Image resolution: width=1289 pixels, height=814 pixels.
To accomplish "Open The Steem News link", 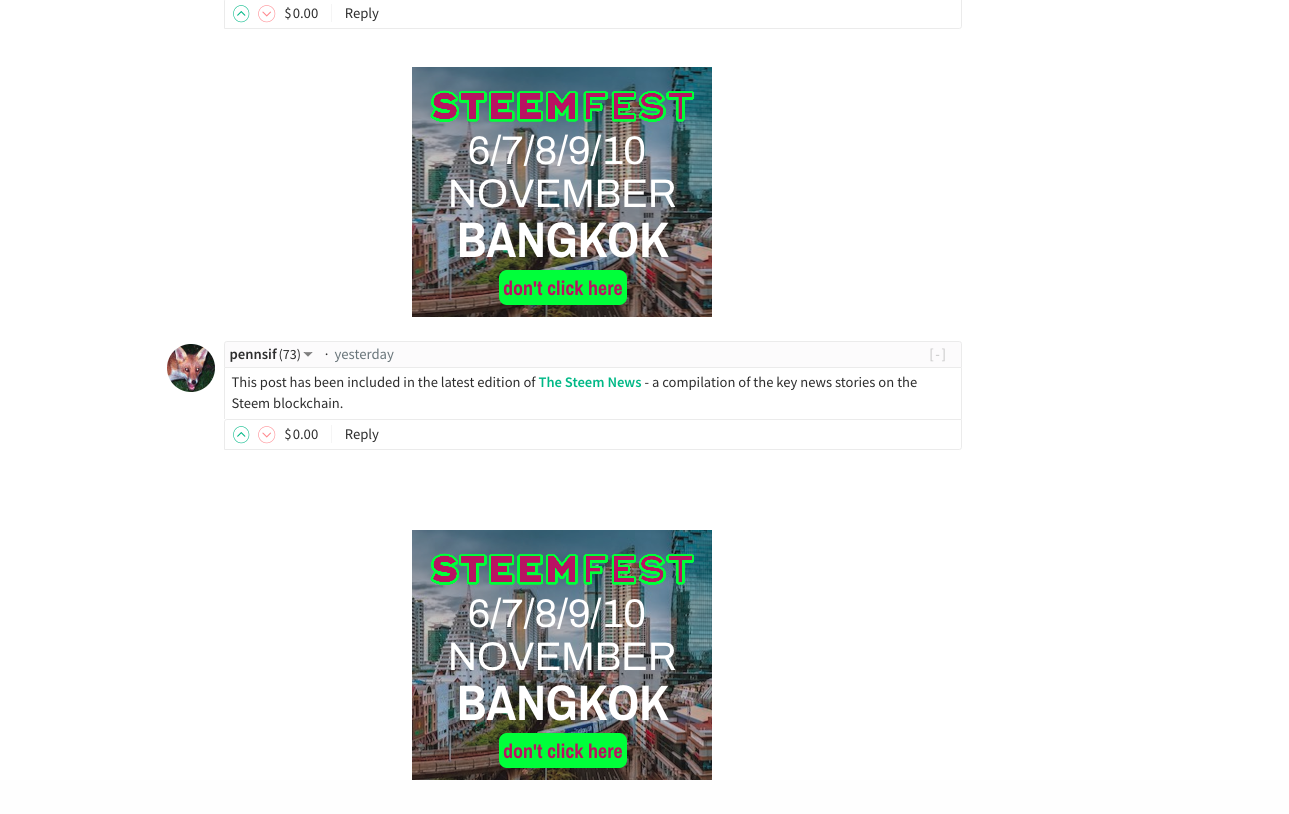I will pos(590,382).
